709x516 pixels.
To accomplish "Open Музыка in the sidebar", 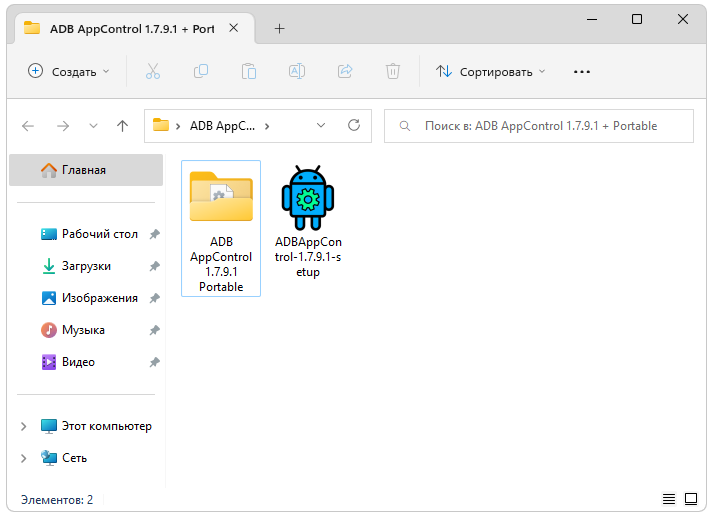I will (x=72, y=331).
